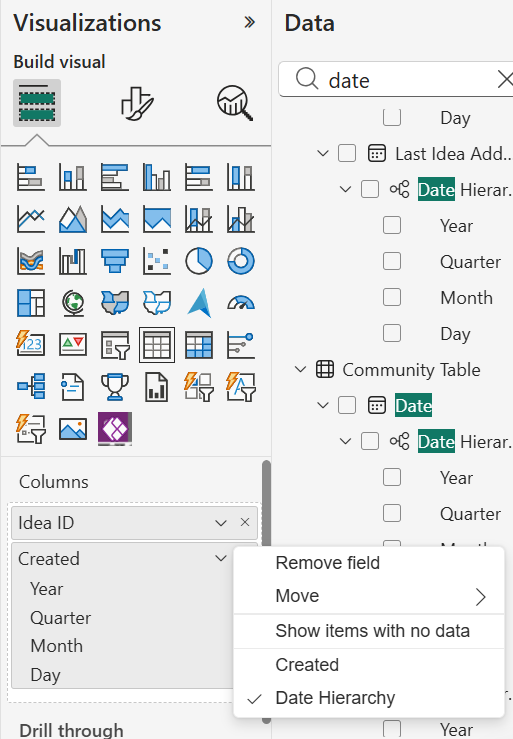Image resolution: width=513 pixels, height=739 pixels.
Task: Select the donut chart visual icon
Action: point(241,261)
